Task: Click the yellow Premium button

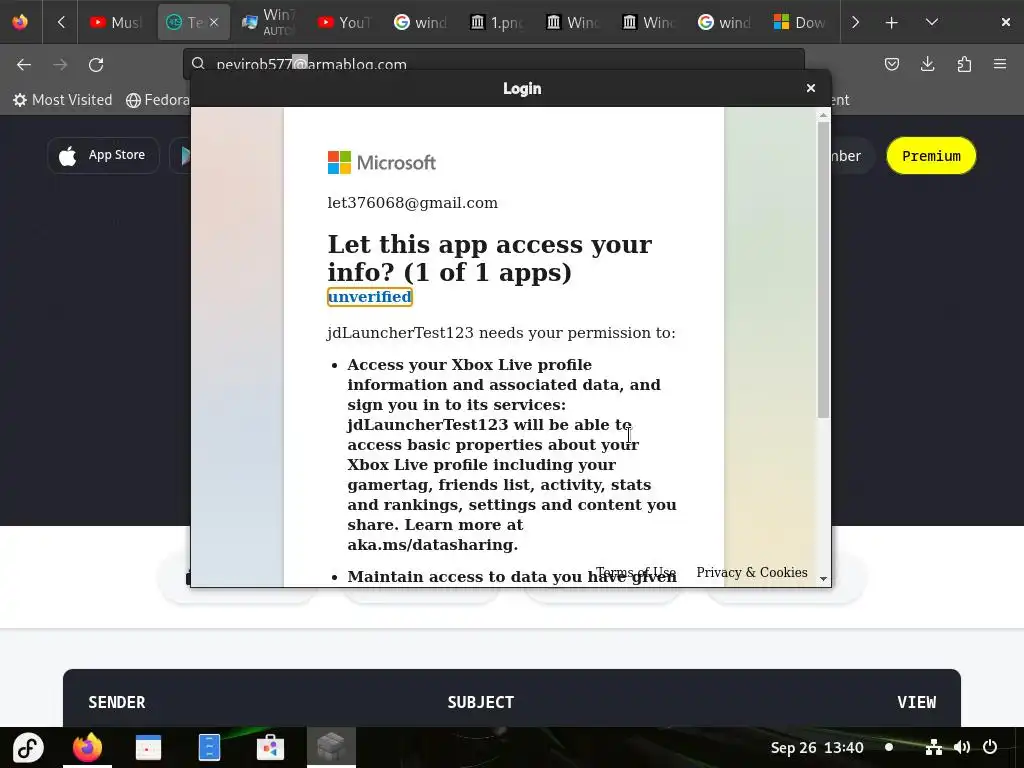Action: (x=931, y=156)
